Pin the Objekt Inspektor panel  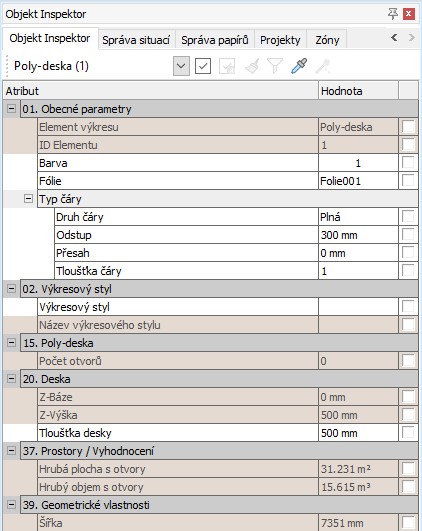(x=393, y=14)
